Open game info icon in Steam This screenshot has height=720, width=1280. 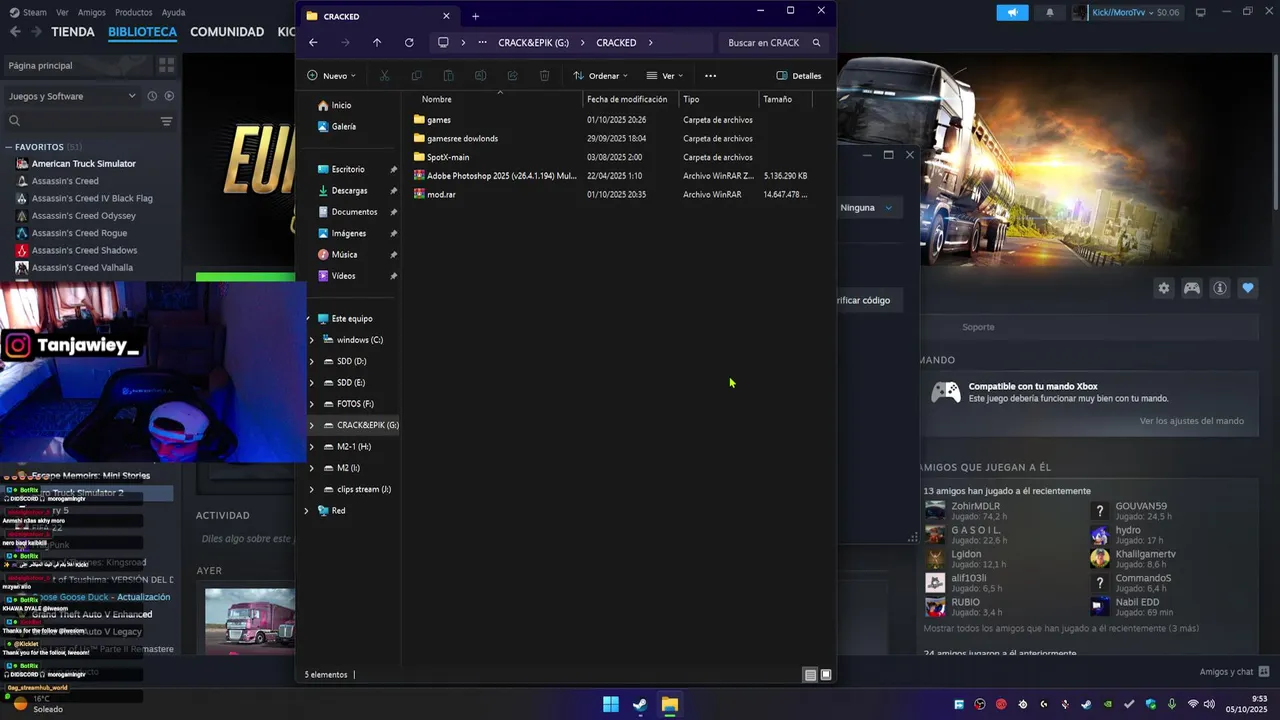(1220, 288)
